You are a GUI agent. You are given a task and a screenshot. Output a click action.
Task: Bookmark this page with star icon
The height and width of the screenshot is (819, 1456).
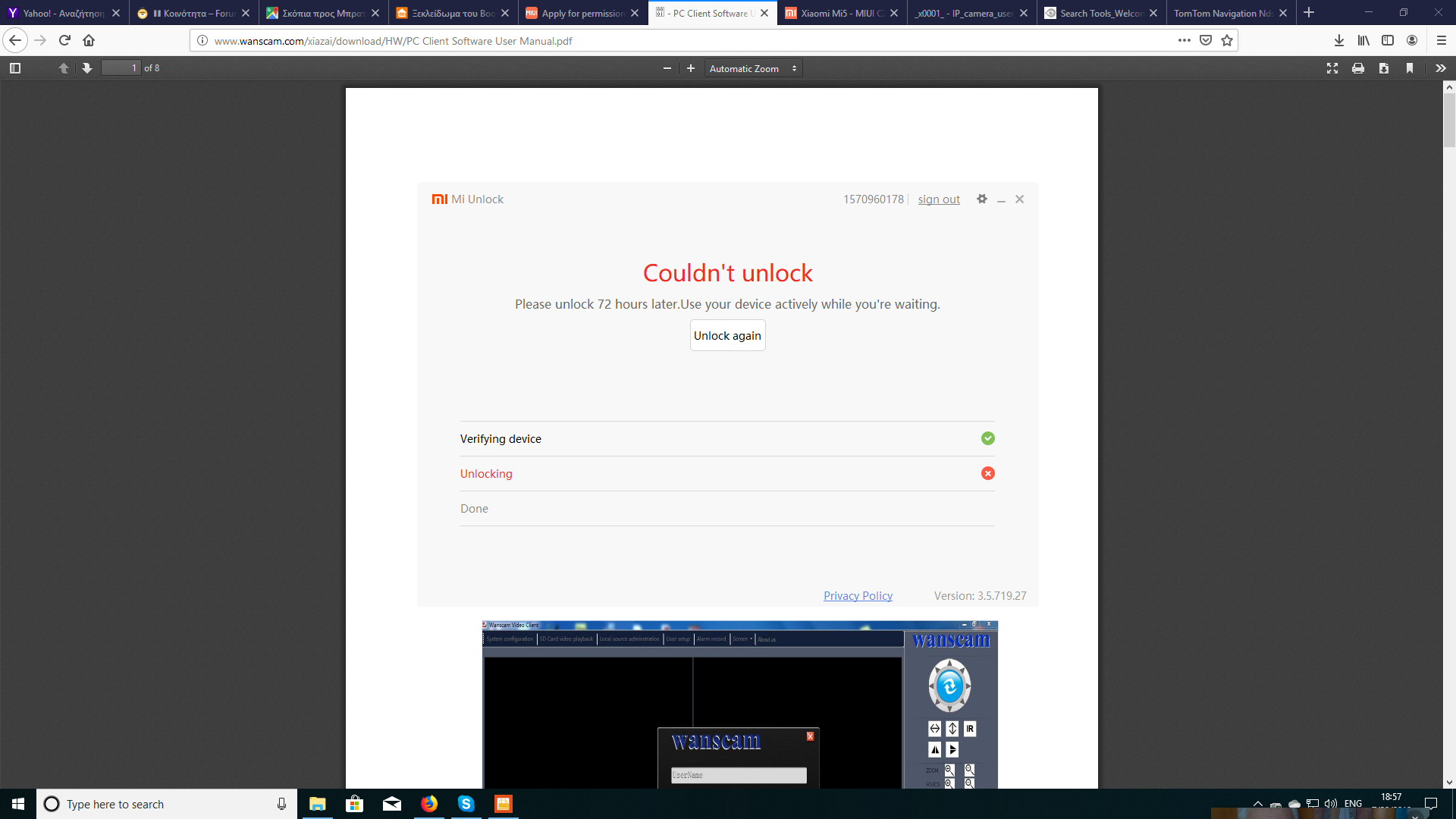pos(1227,41)
